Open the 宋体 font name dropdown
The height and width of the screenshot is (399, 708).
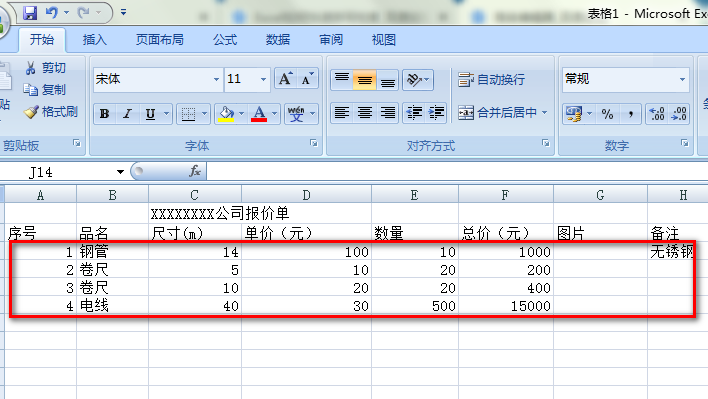tap(216, 79)
